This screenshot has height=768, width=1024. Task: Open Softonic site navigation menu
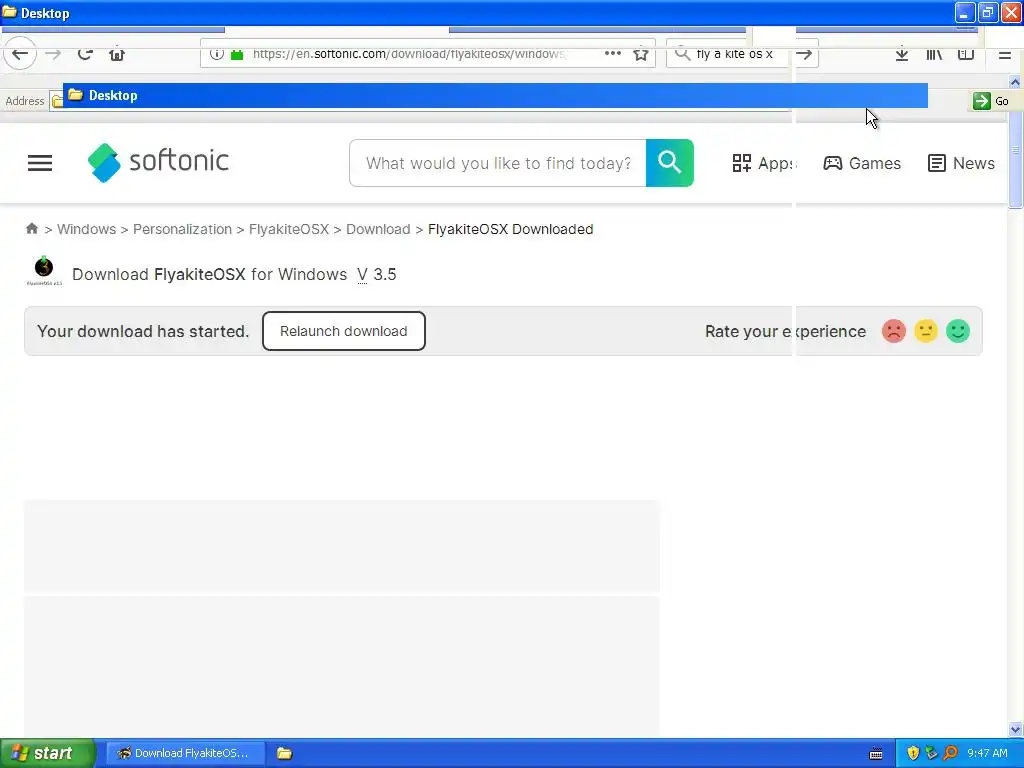click(40, 163)
